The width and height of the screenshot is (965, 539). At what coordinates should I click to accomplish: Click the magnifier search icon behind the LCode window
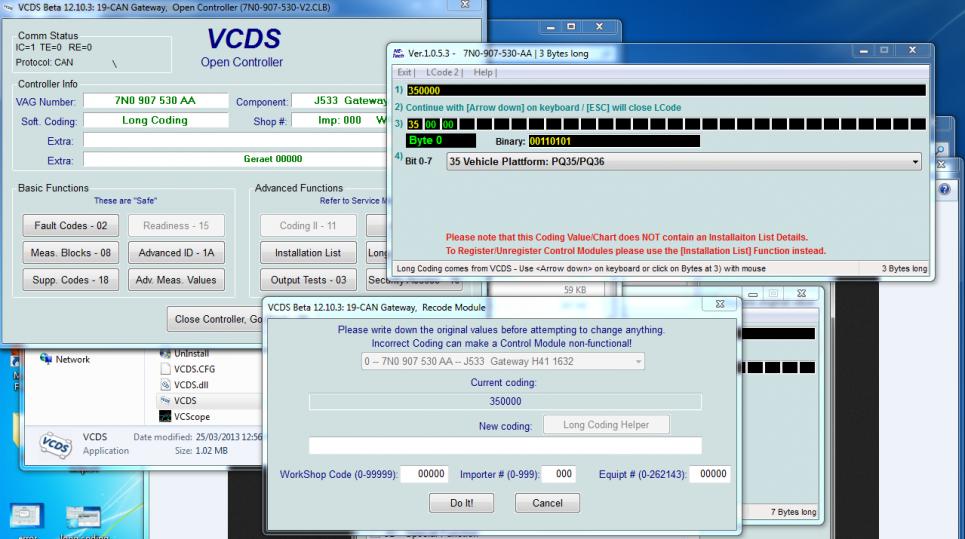click(940, 150)
